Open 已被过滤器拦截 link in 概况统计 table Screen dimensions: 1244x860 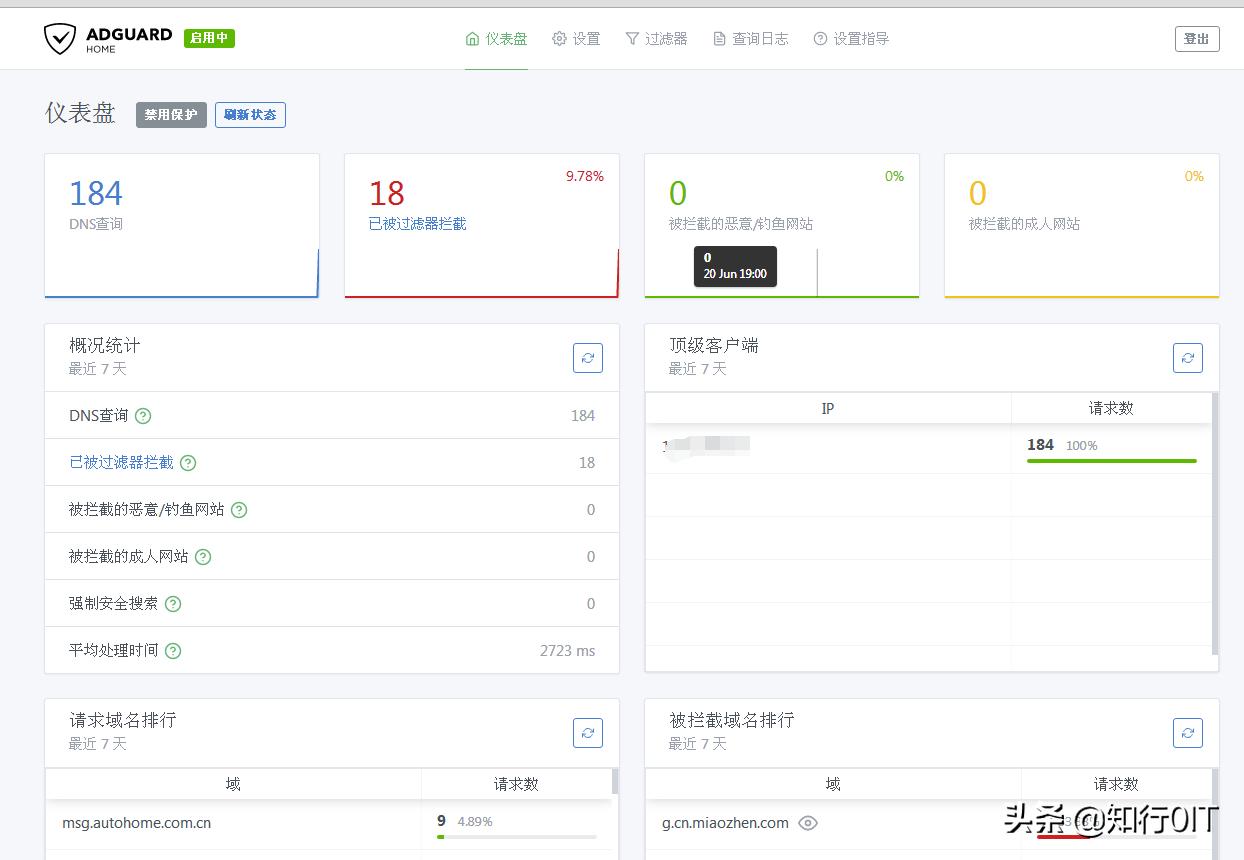[x=121, y=462]
